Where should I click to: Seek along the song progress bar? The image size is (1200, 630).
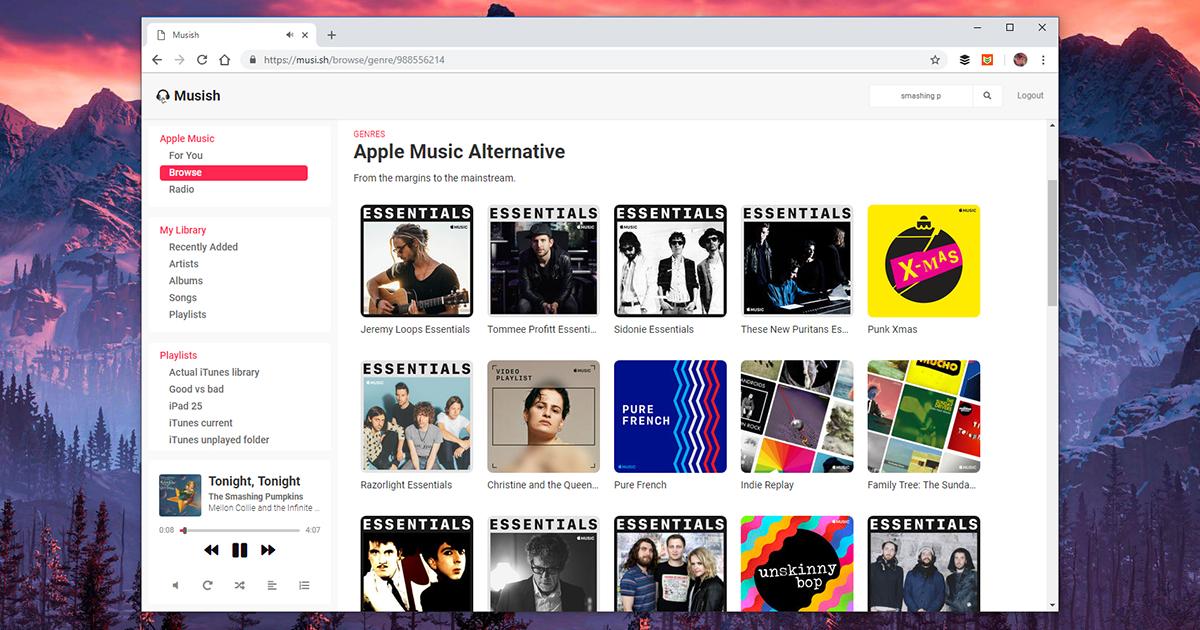240,530
